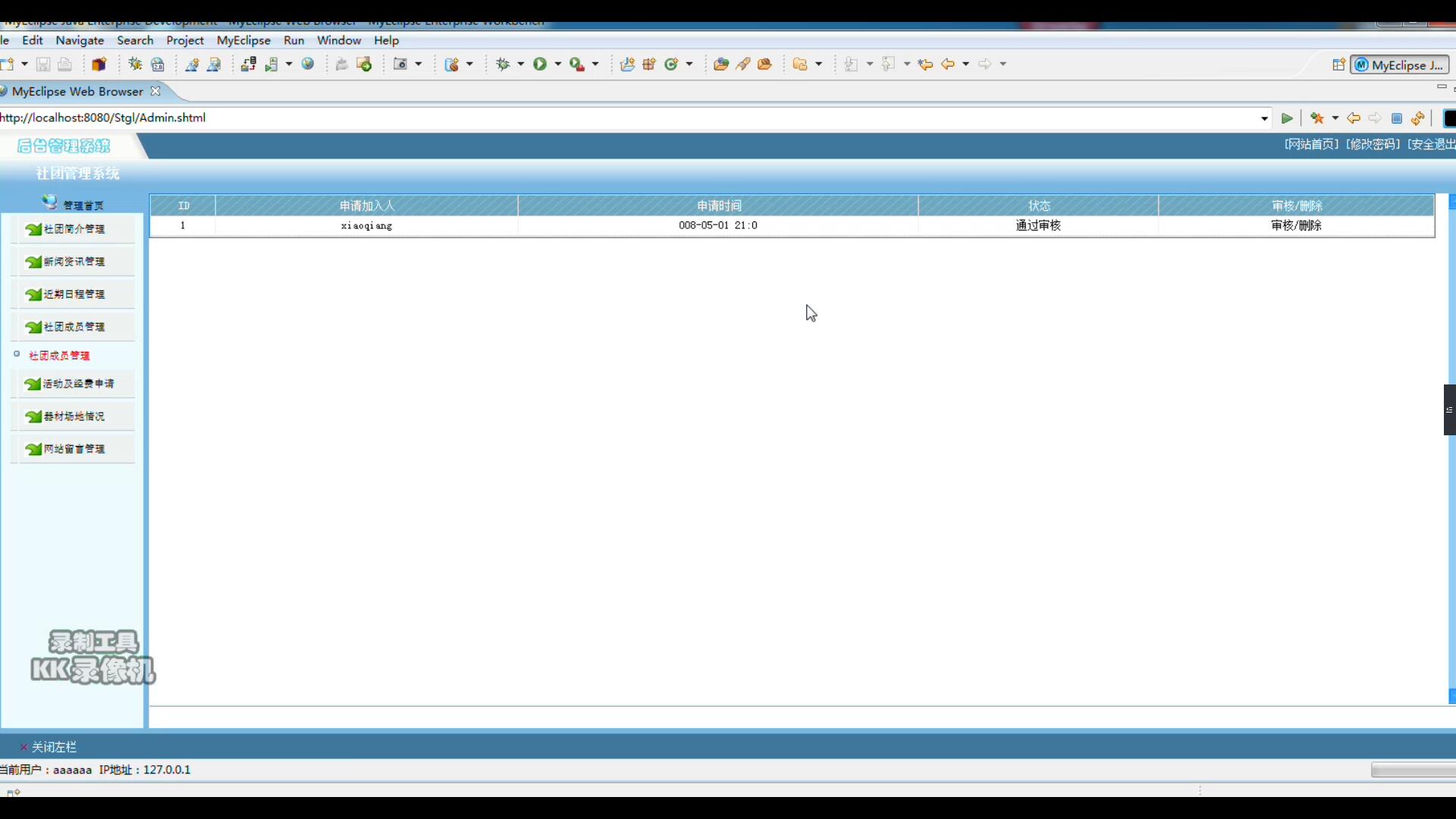
Task: Open 社团简介管理 in sidebar
Action: 74,229
